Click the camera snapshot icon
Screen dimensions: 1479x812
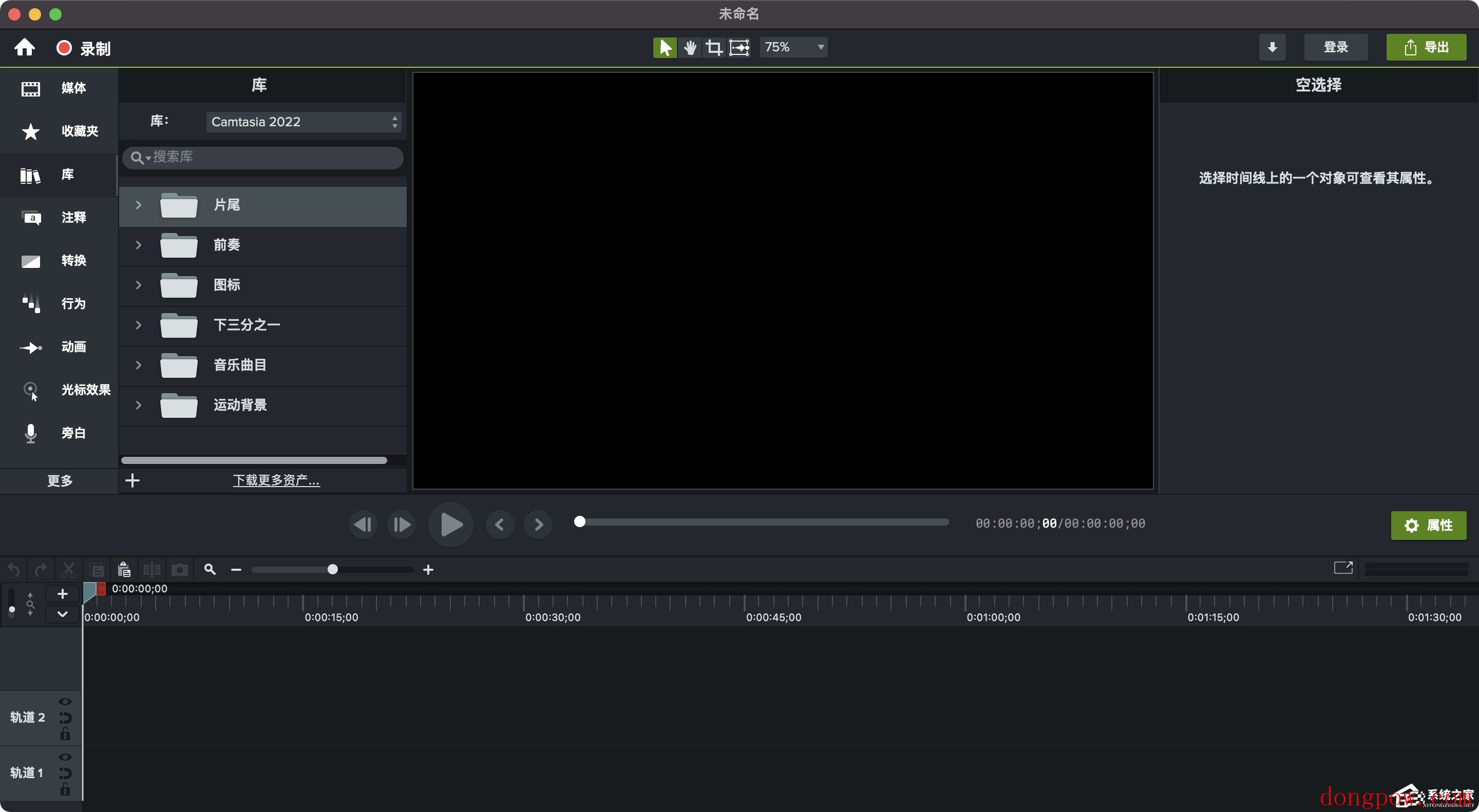click(x=180, y=570)
